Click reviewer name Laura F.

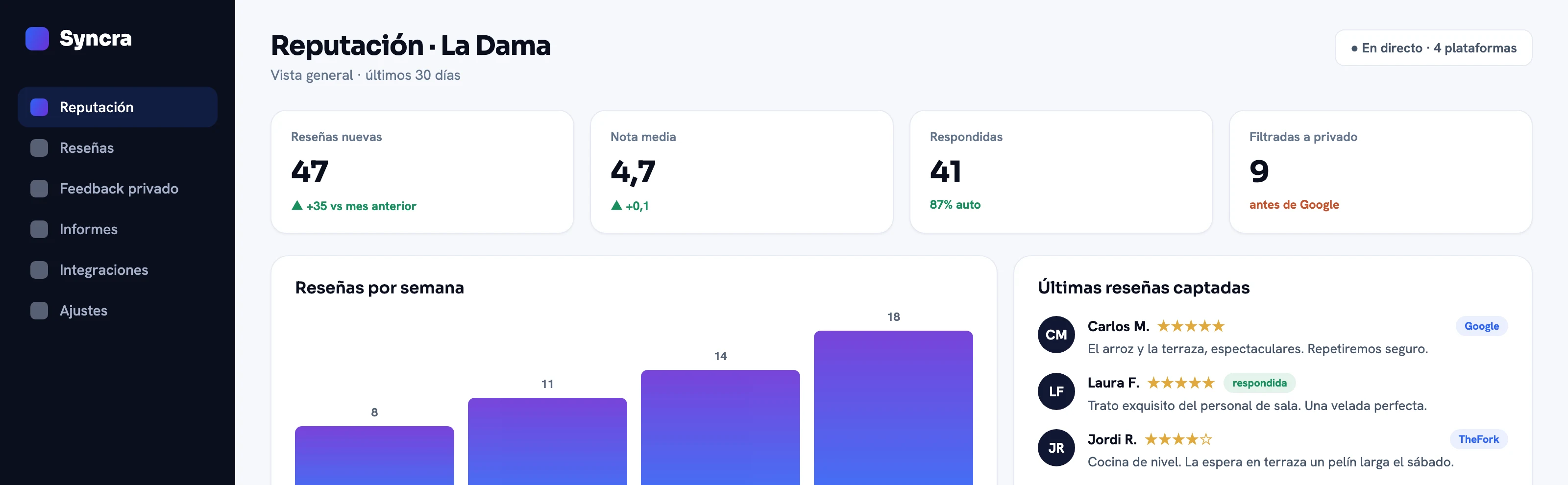pos(1113,383)
